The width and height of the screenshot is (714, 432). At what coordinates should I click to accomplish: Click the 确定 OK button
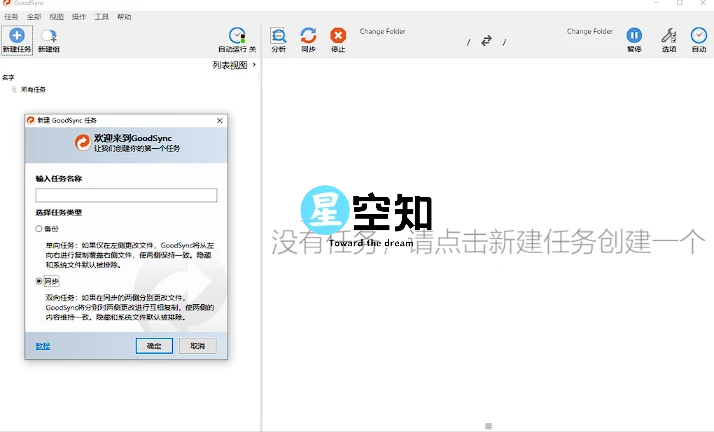coord(154,346)
